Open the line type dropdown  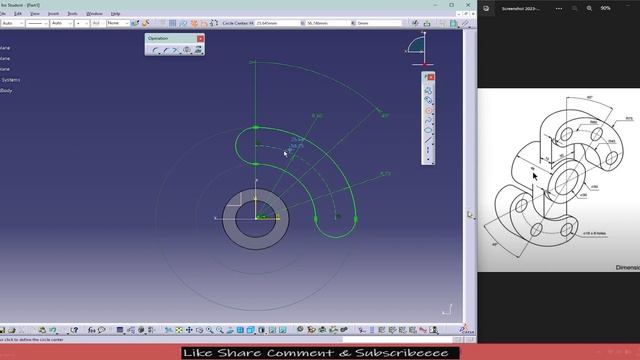coord(38,23)
